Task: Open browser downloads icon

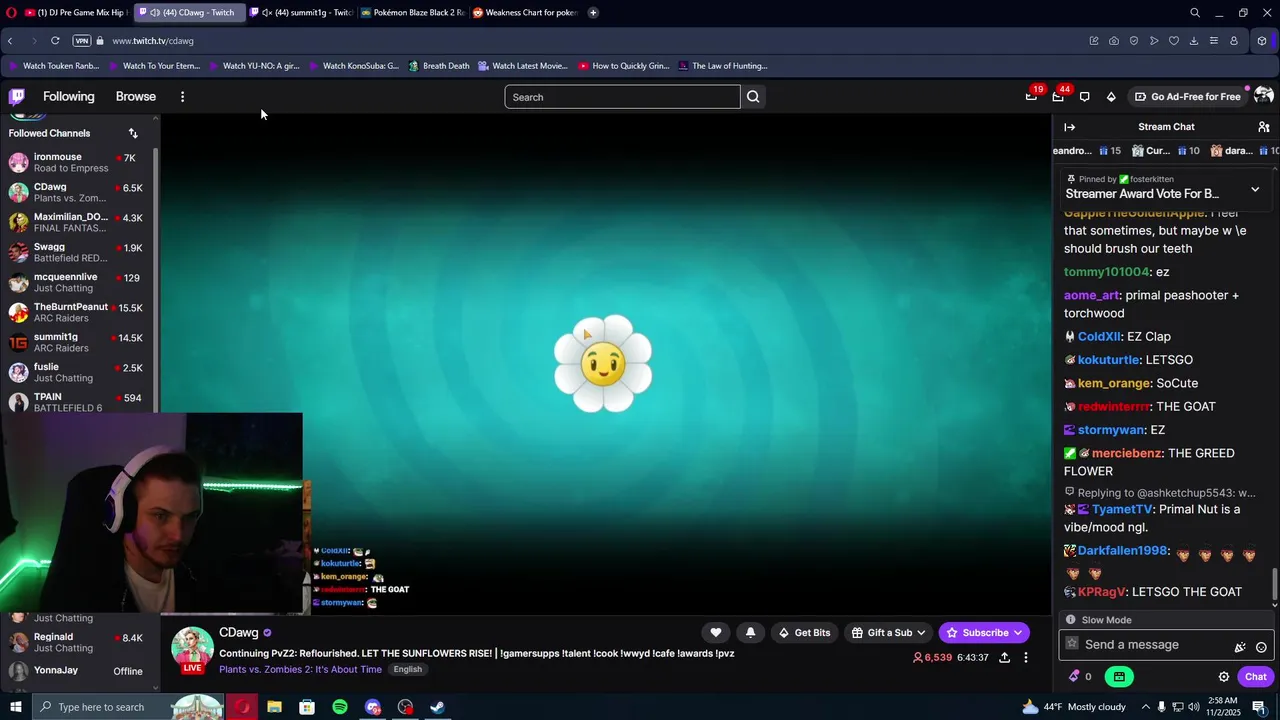Action: (x=1194, y=41)
